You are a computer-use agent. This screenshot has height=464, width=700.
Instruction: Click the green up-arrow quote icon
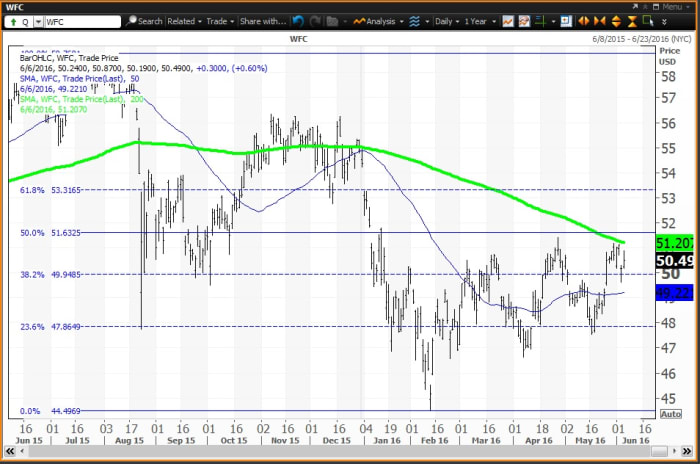tap(13, 22)
